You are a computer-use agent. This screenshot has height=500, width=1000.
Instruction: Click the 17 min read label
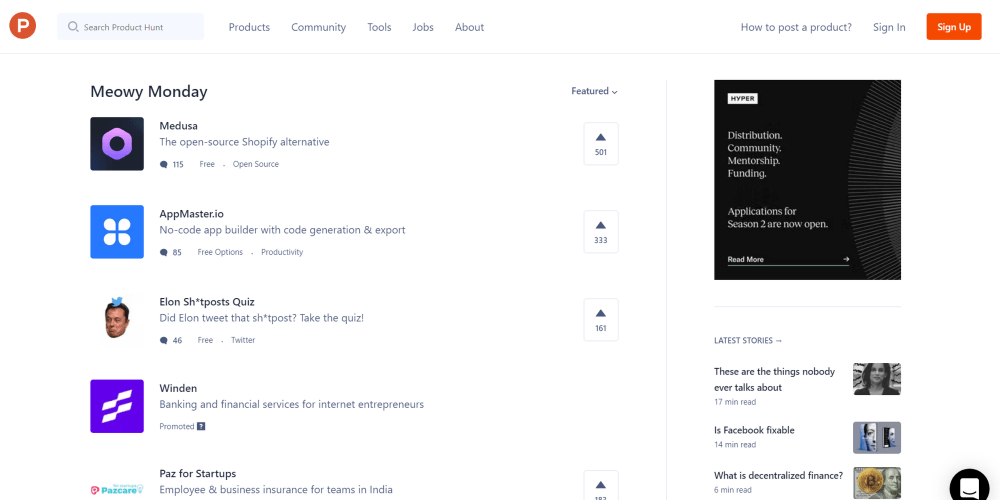pyautogui.click(x=735, y=402)
